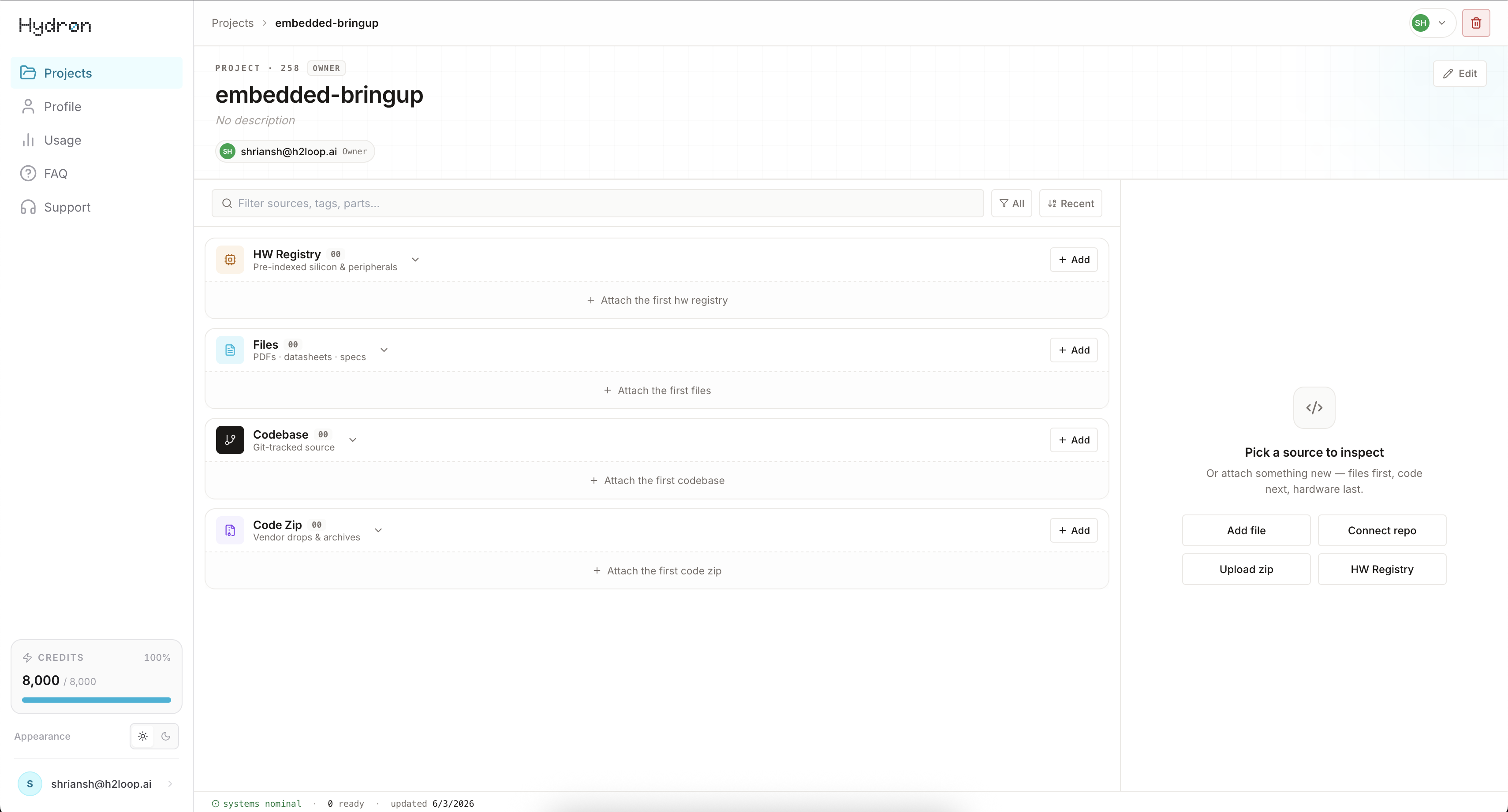Click the Files document icon
This screenshot has width=1508, height=812.
pos(230,350)
